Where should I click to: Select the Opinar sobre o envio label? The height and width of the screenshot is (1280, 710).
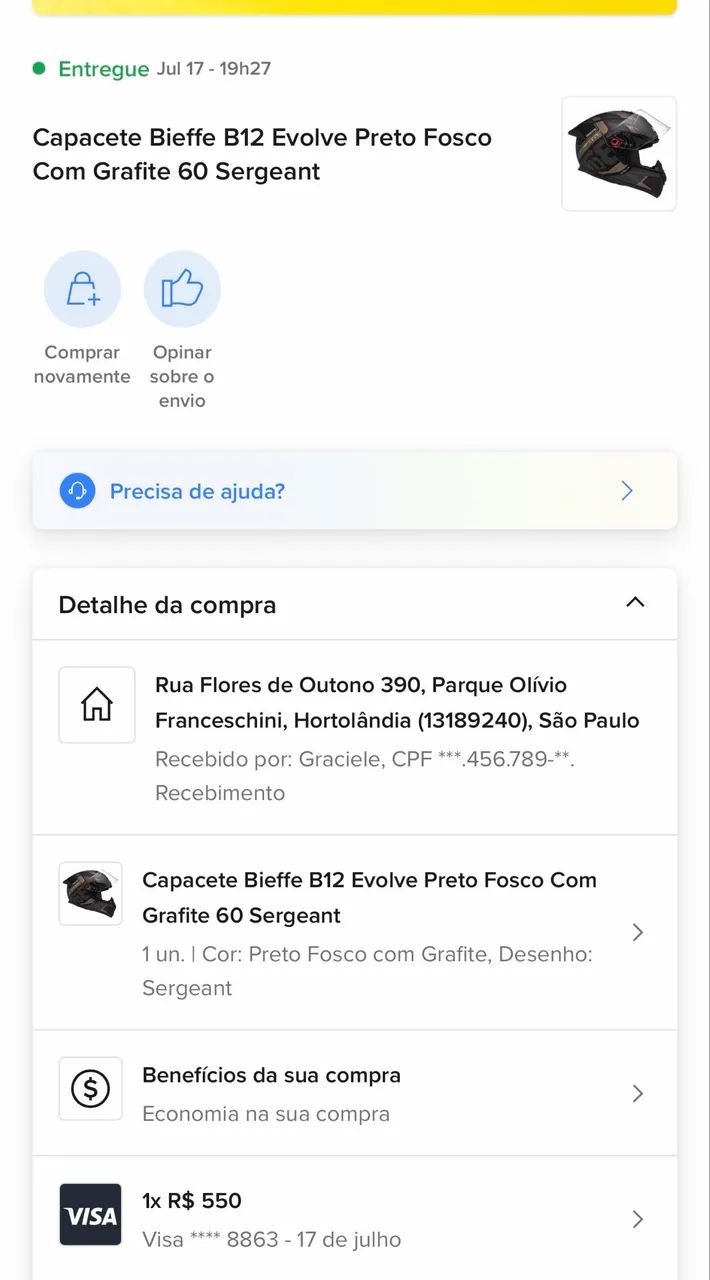point(182,376)
